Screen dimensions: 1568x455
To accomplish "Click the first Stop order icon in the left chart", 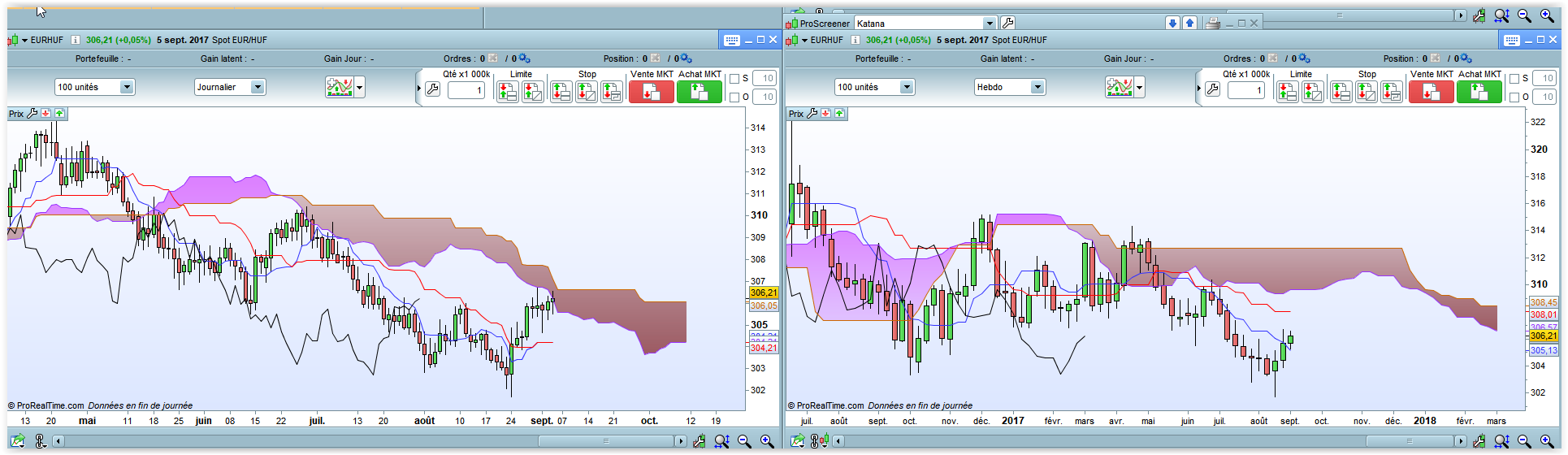I will (x=561, y=92).
